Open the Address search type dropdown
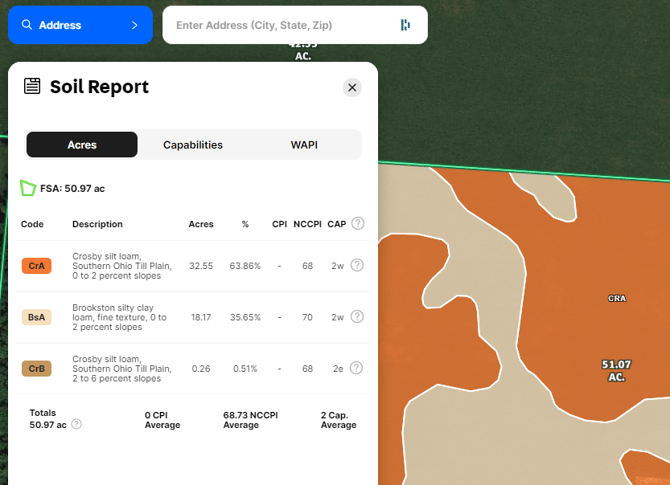Image resolution: width=670 pixels, height=485 pixels. [80, 25]
